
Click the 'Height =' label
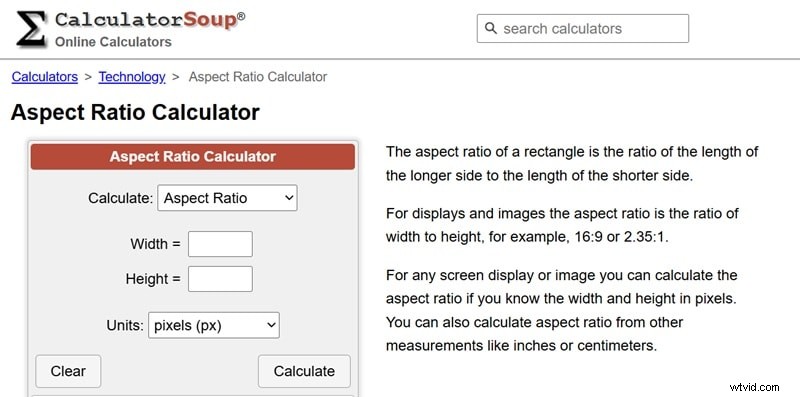click(153, 279)
